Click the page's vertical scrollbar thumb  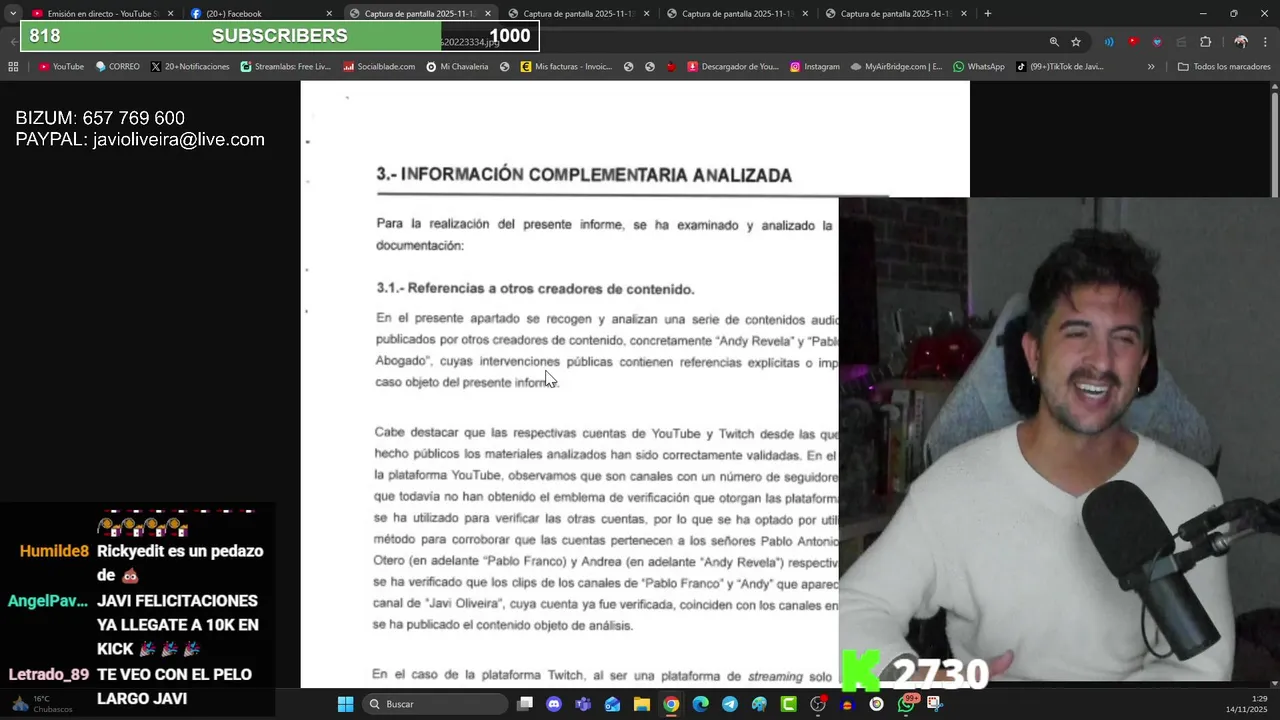pos(1274,145)
